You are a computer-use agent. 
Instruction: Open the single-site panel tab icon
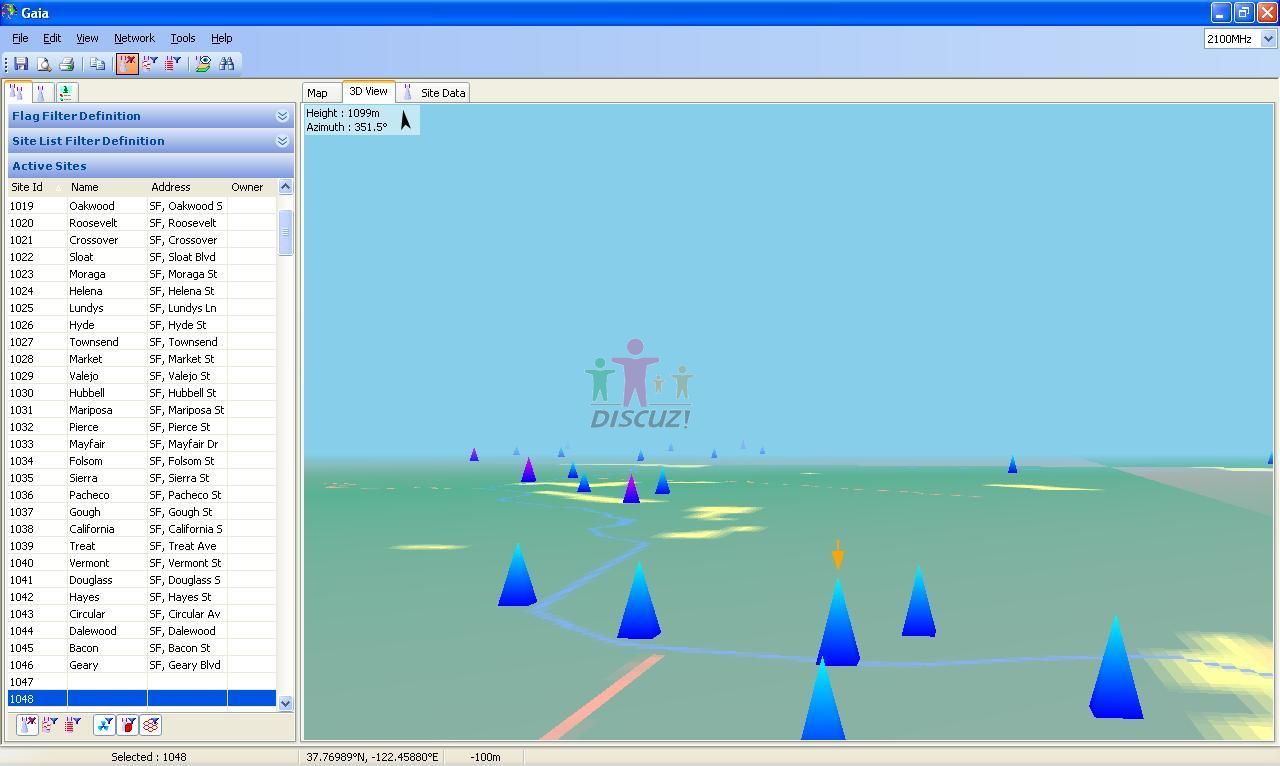tap(41, 92)
